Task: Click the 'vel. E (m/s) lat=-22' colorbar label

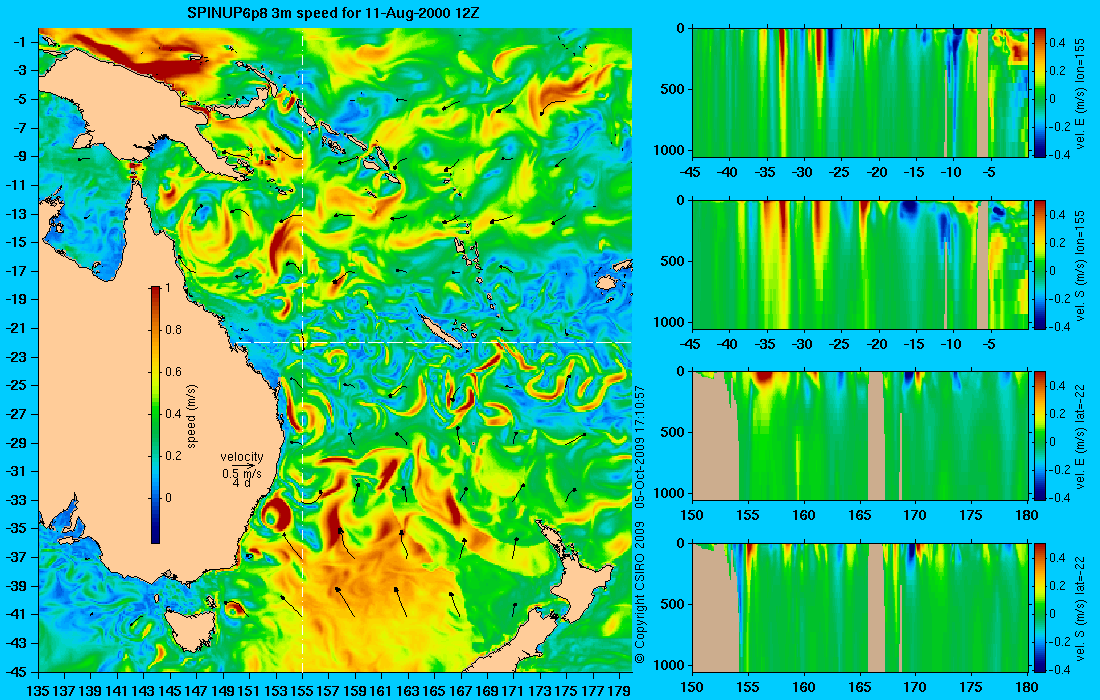Action: (1080, 436)
